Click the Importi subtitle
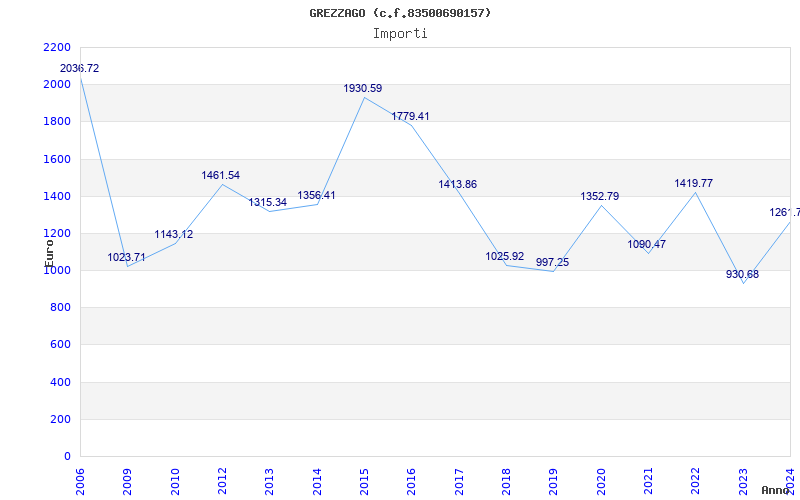The image size is (800, 500). [x=400, y=34]
